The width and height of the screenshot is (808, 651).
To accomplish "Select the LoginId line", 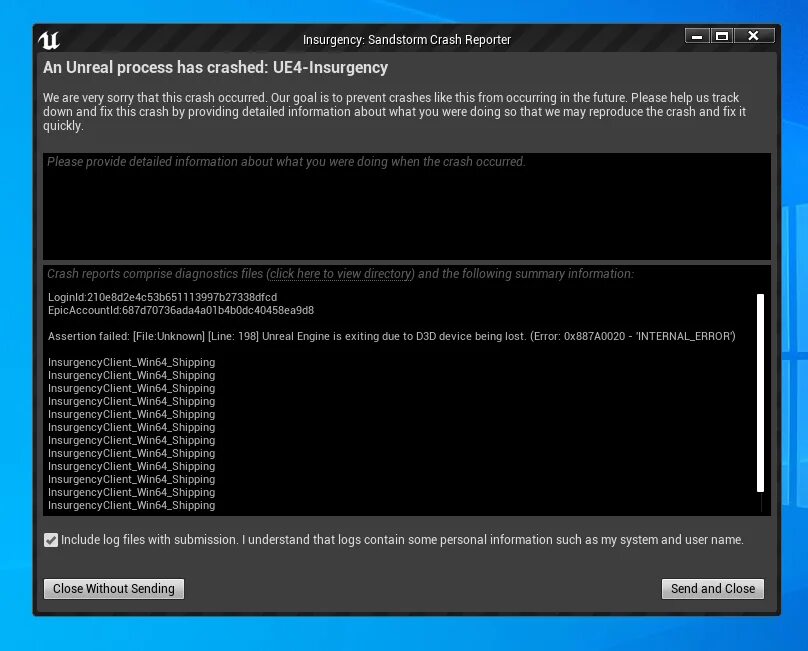I will pyautogui.click(x=162, y=297).
